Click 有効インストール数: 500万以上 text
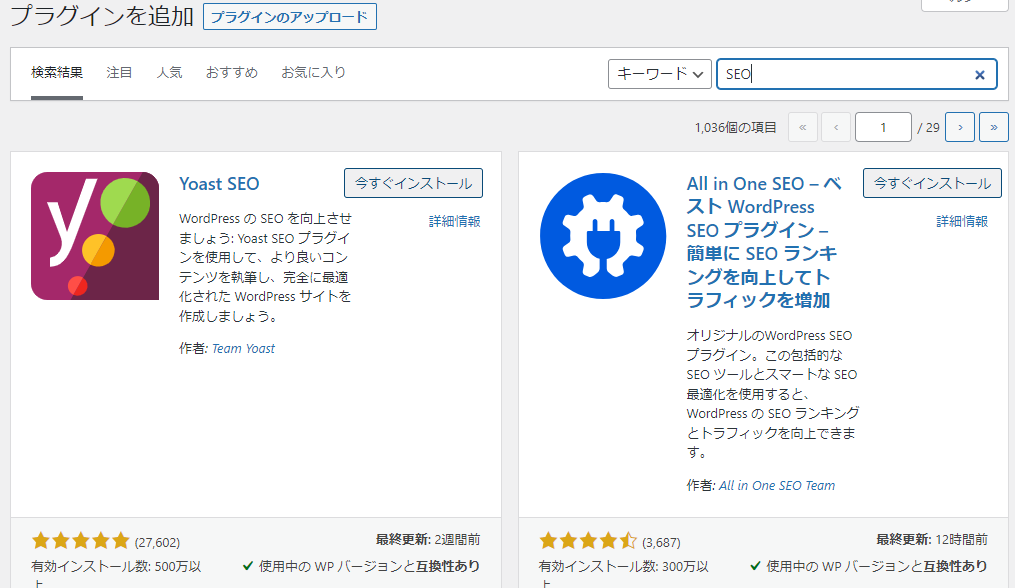Screen dimensions: 1015x588 coord(117,573)
